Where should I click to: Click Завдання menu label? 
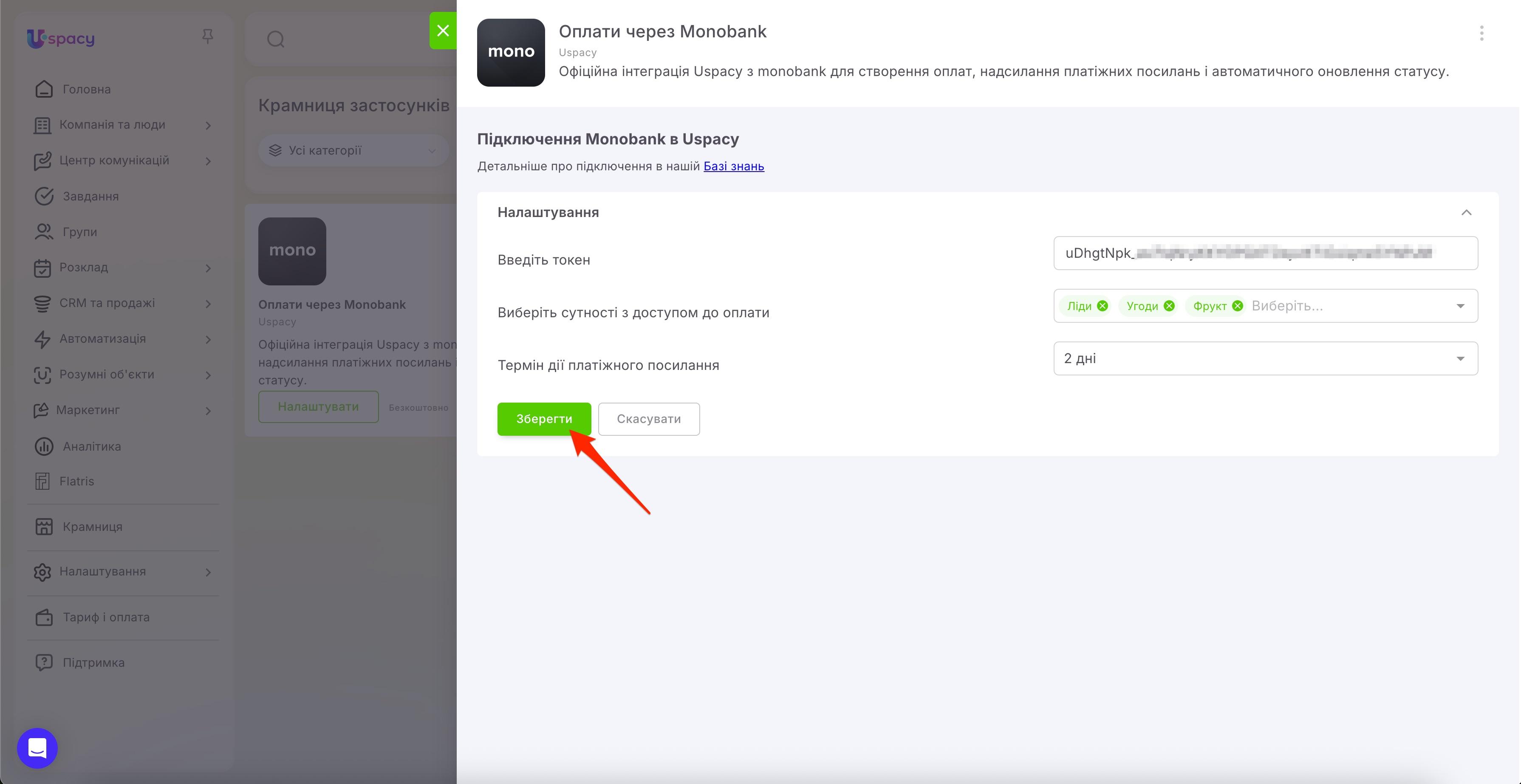[x=91, y=196]
